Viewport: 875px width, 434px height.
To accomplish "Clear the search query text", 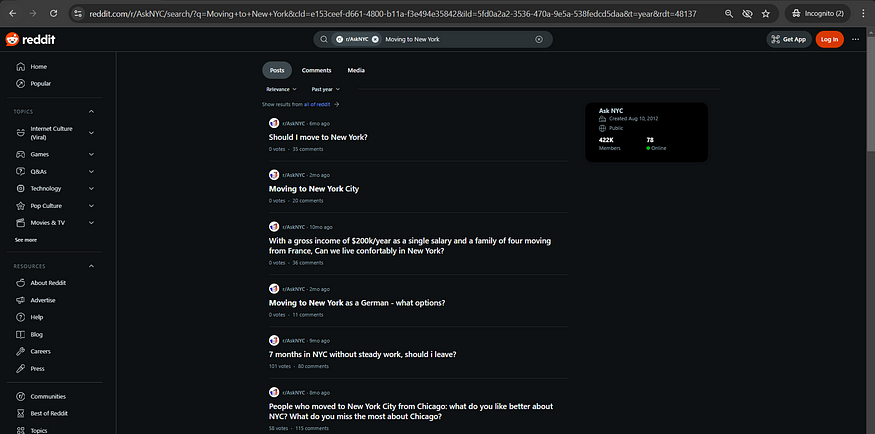I will [539, 39].
